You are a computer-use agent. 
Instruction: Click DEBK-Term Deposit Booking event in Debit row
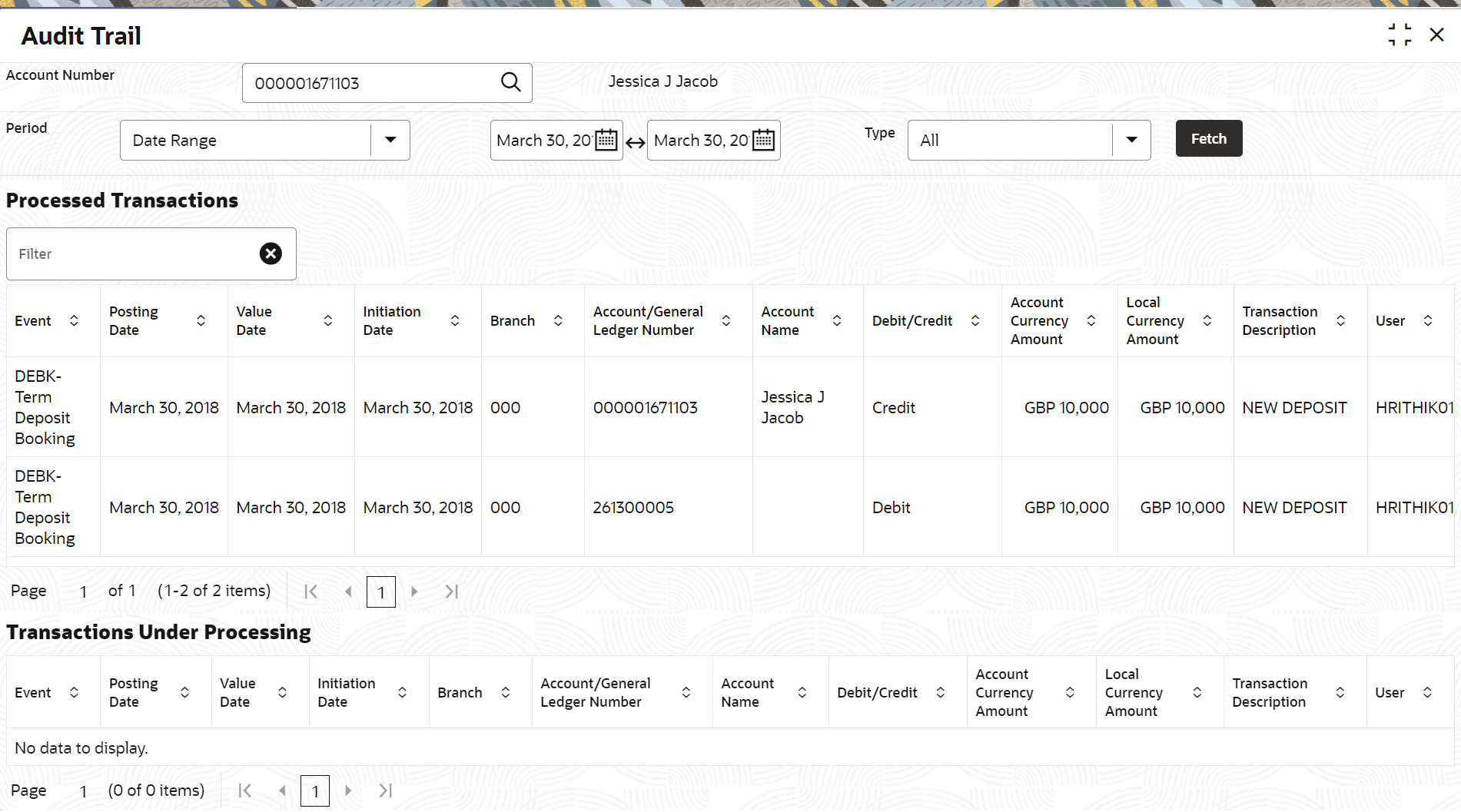tap(45, 507)
